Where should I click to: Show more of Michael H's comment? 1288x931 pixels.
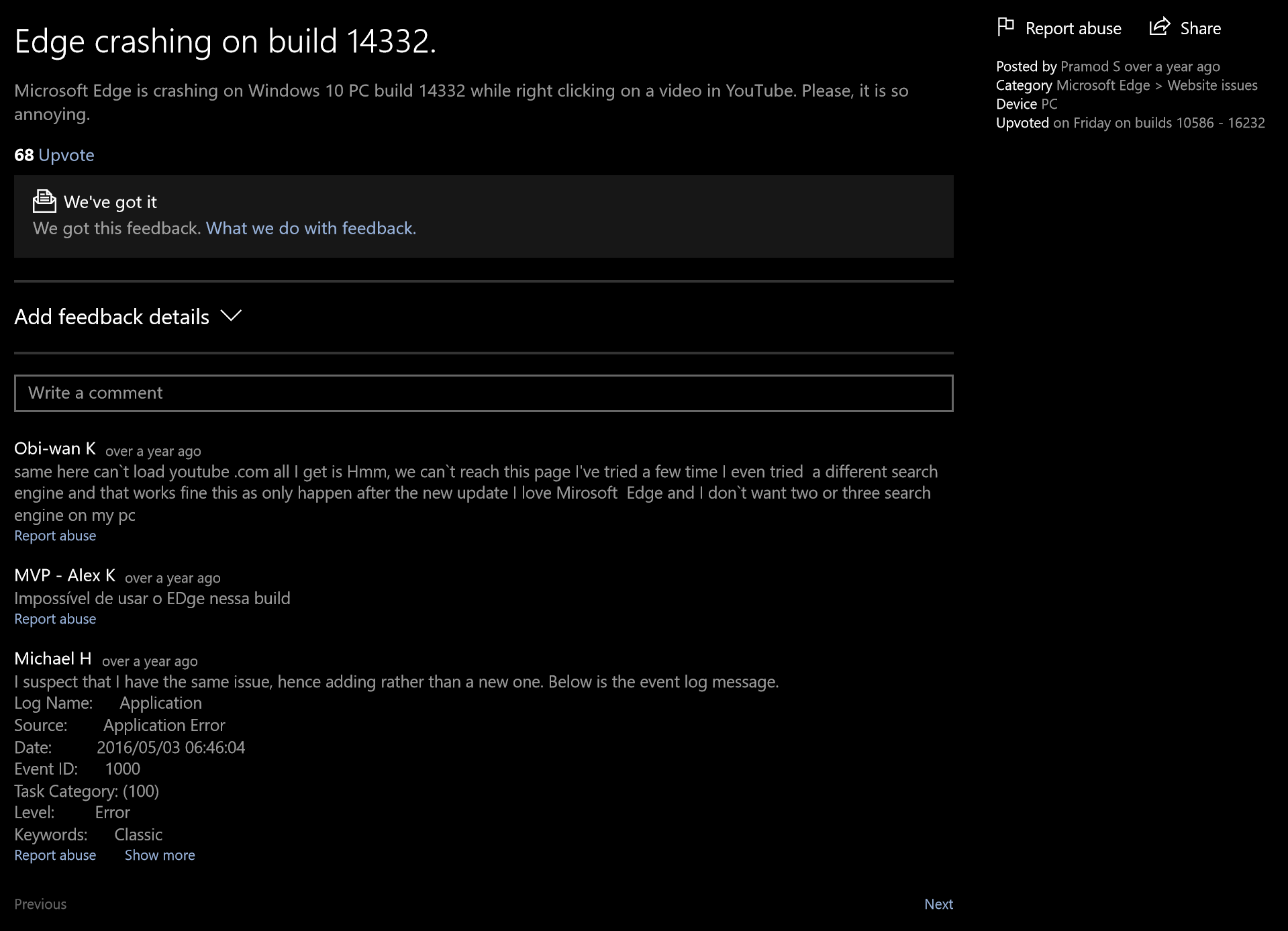(160, 855)
